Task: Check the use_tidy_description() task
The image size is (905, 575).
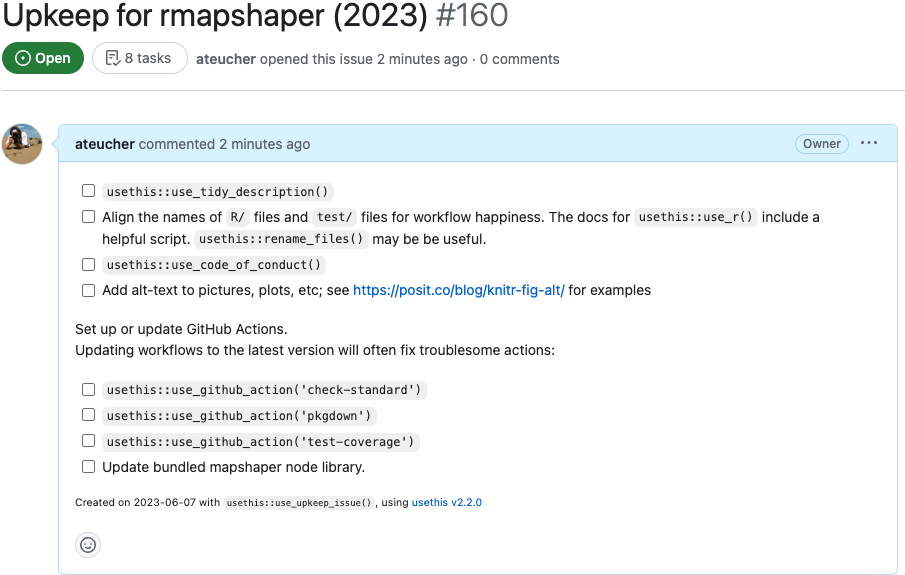Action: (x=88, y=191)
